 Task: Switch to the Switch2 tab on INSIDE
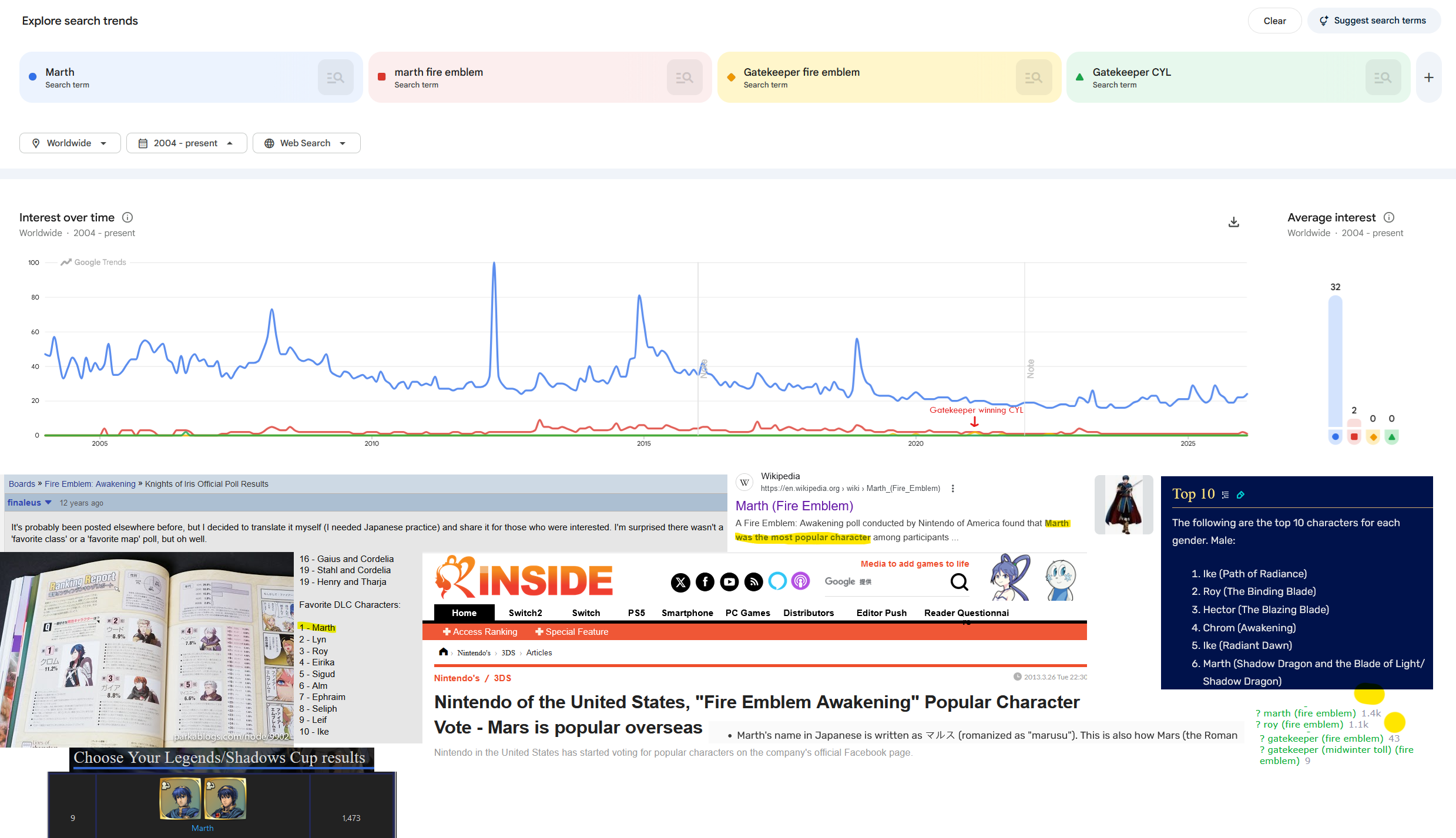tap(525, 613)
